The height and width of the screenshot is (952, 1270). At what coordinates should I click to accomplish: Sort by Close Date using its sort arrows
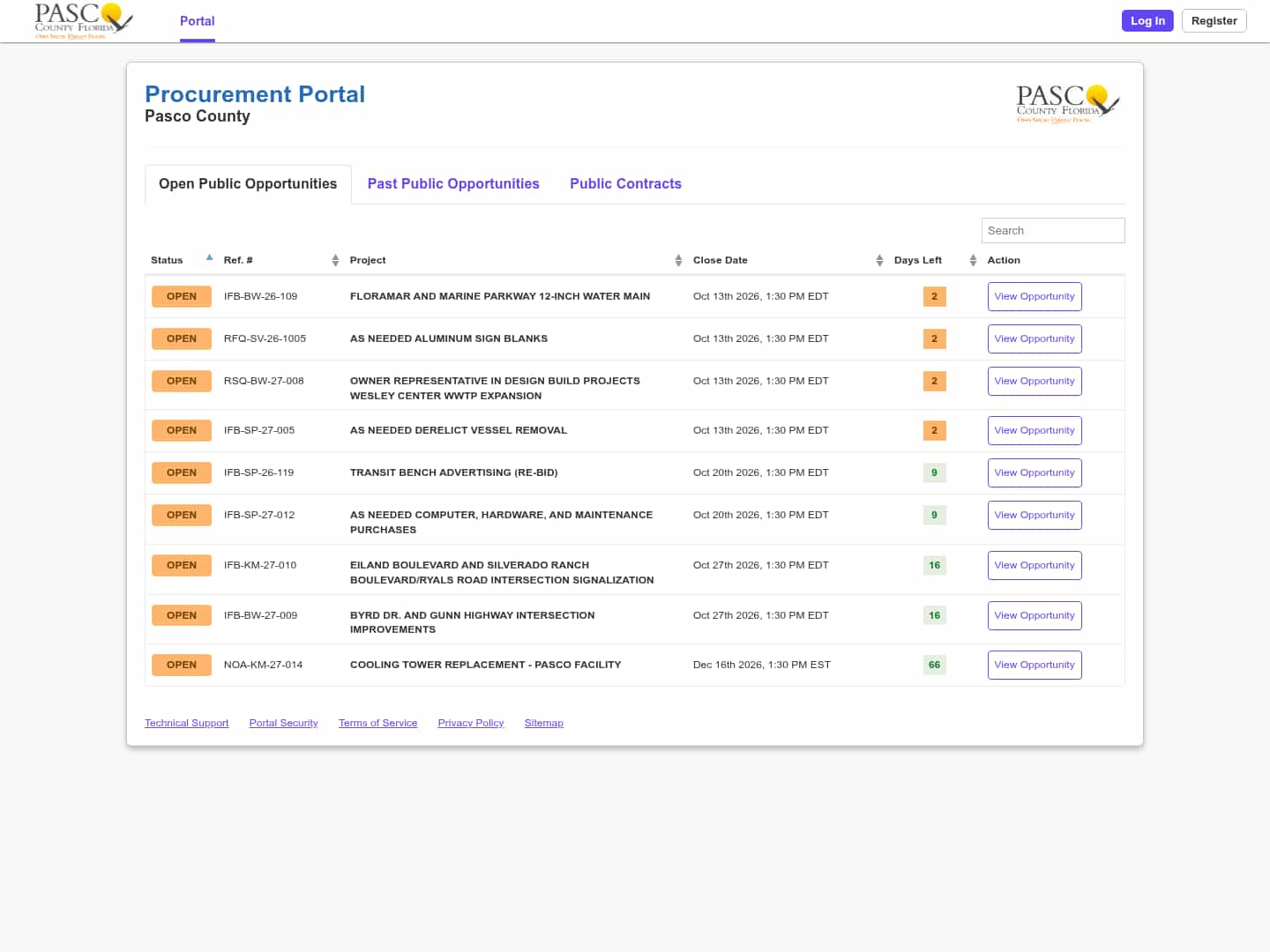(x=879, y=260)
